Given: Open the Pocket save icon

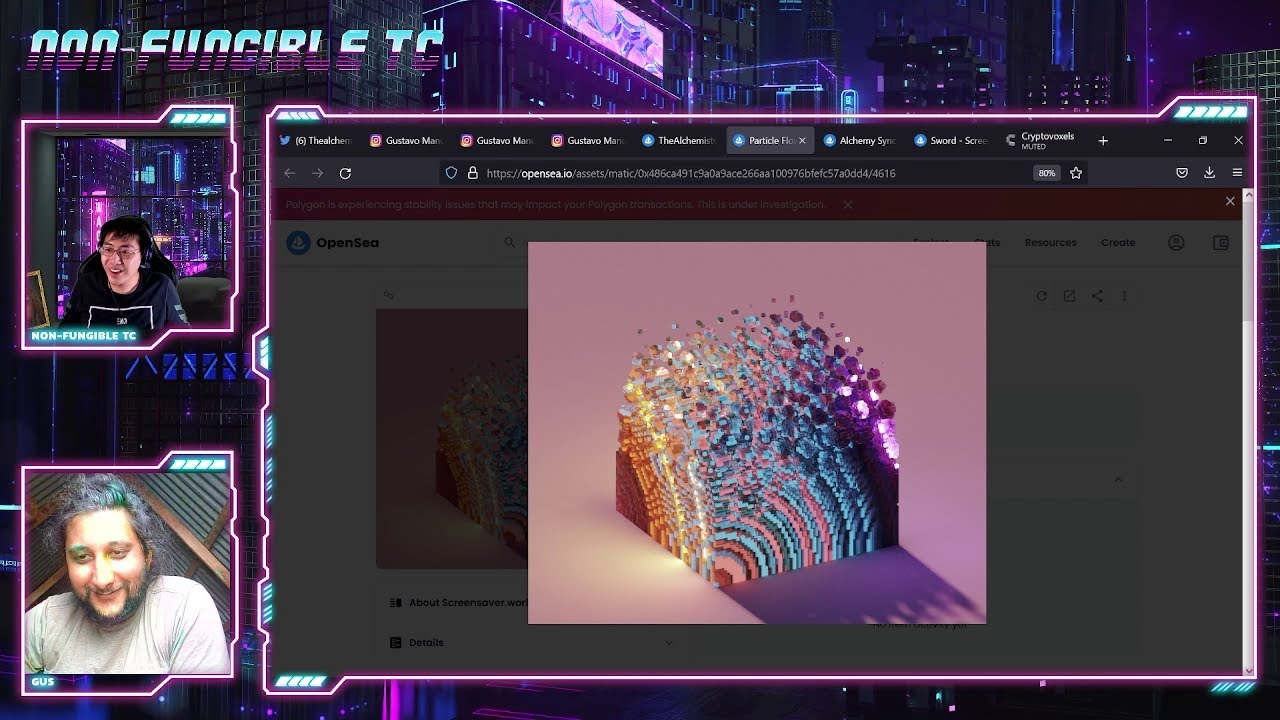Looking at the screenshot, I should (1181, 173).
